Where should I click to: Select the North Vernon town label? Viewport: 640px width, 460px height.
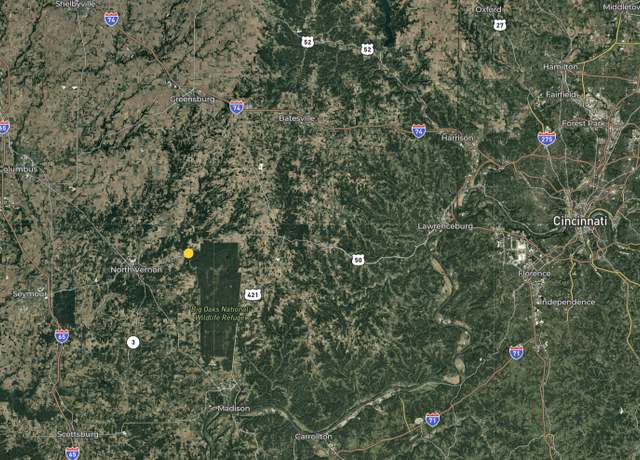pyautogui.click(x=136, y=270)
